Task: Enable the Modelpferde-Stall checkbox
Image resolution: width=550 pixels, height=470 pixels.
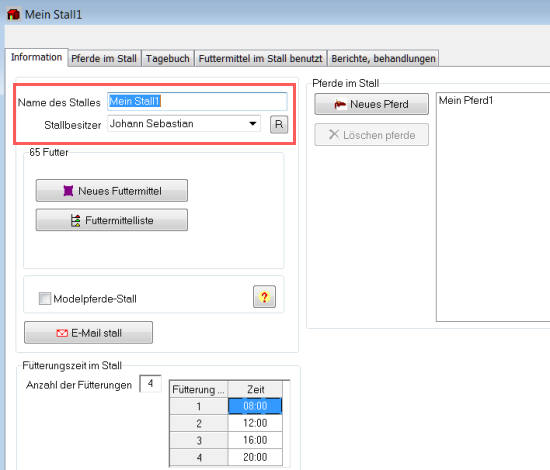Action: click(x=45, y=298)
